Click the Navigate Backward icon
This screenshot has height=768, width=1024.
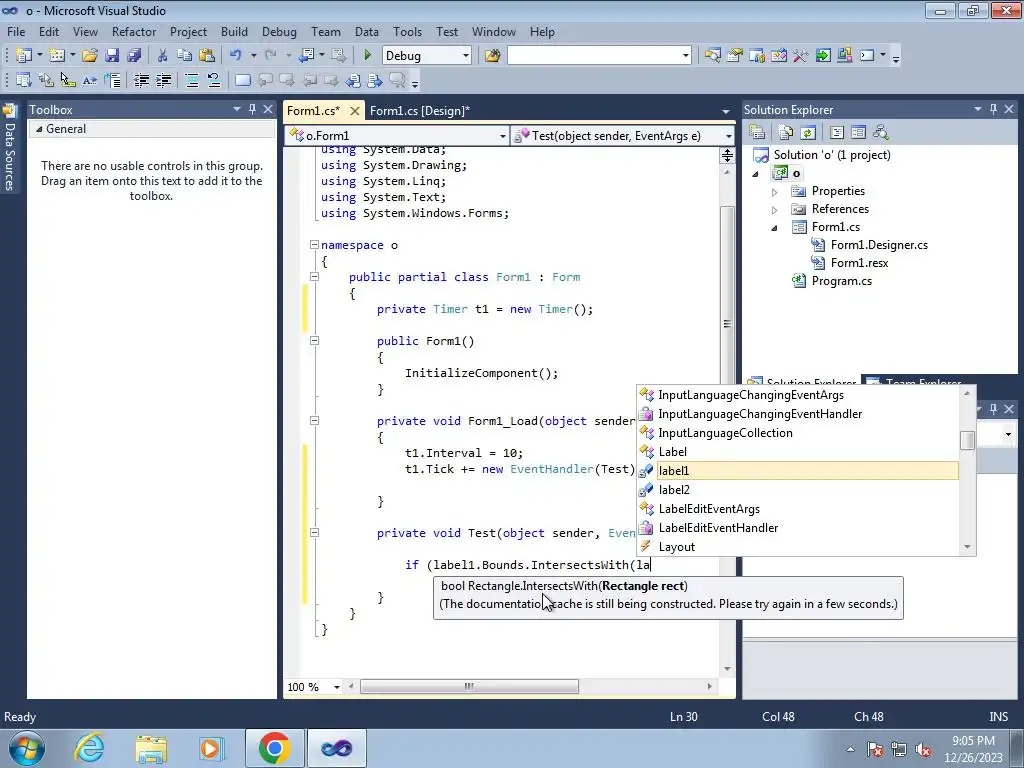click(x=306, y=56)
